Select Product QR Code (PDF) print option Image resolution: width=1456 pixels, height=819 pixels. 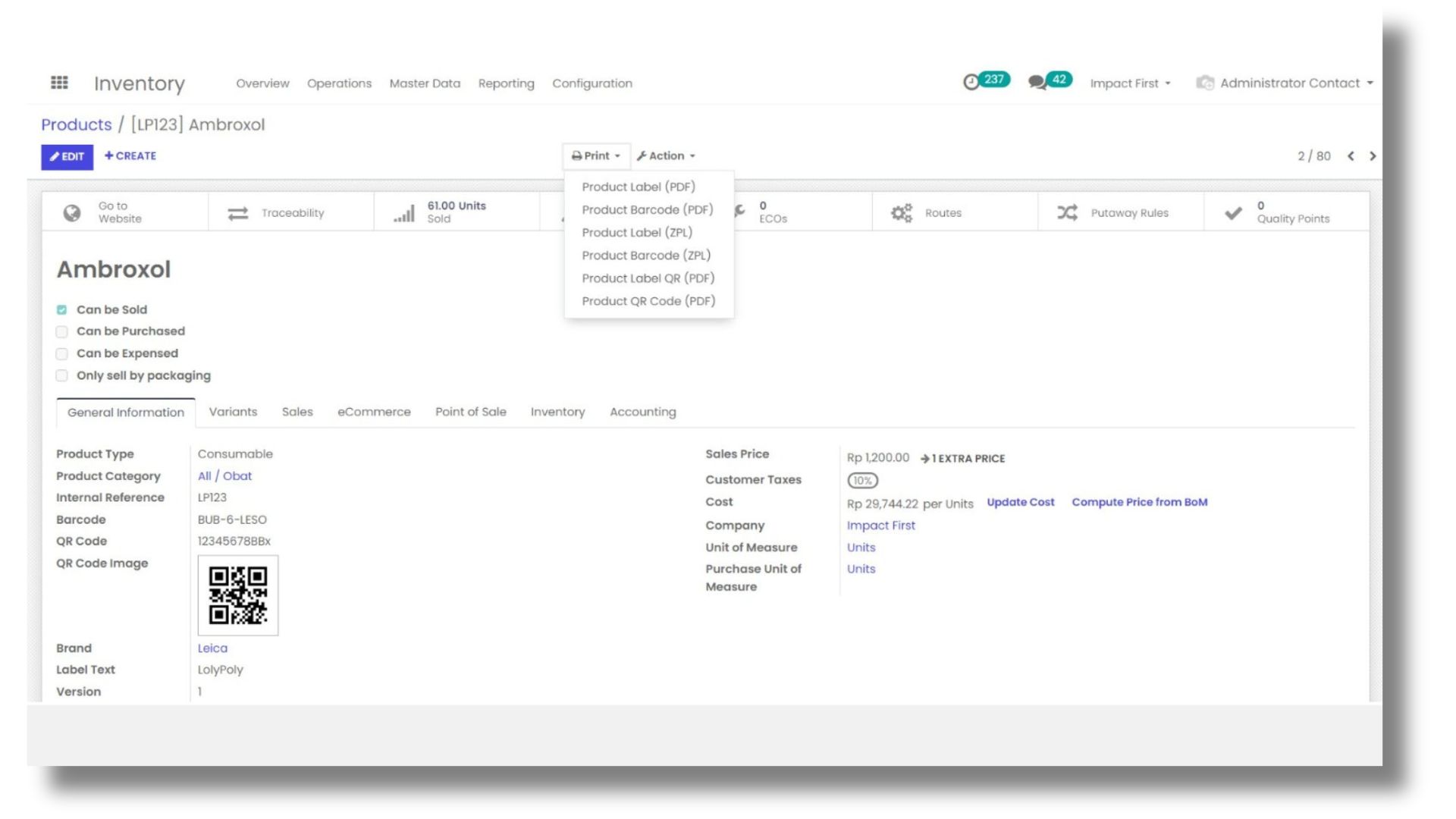pos(648,300)
